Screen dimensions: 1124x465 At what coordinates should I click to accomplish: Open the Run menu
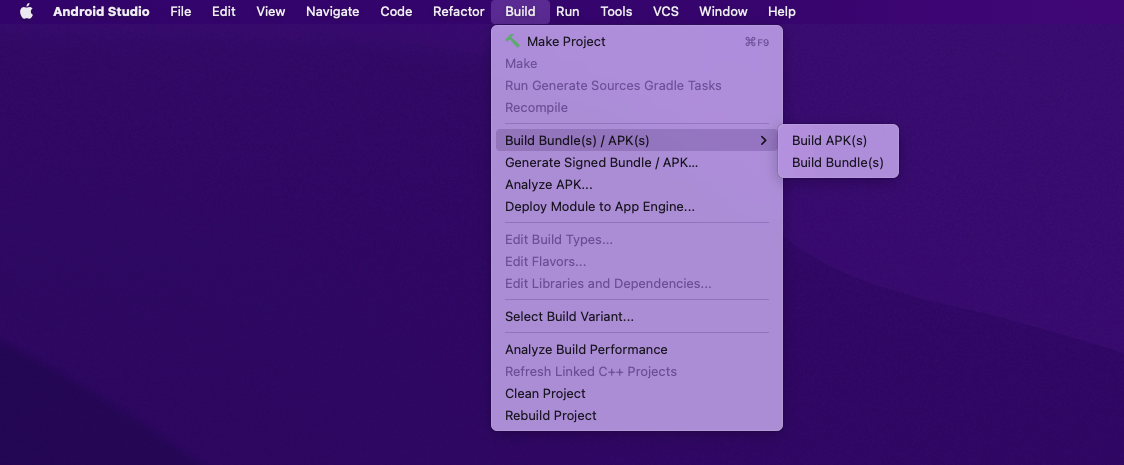click(568, 11)
